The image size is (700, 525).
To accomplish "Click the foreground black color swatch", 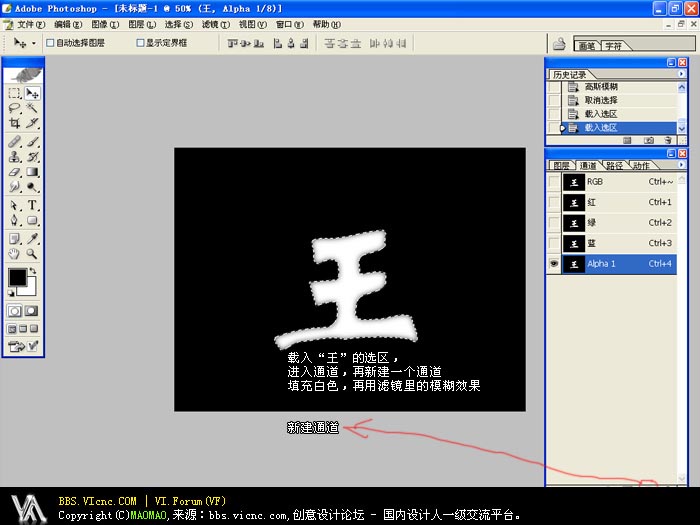I will 18,277.
